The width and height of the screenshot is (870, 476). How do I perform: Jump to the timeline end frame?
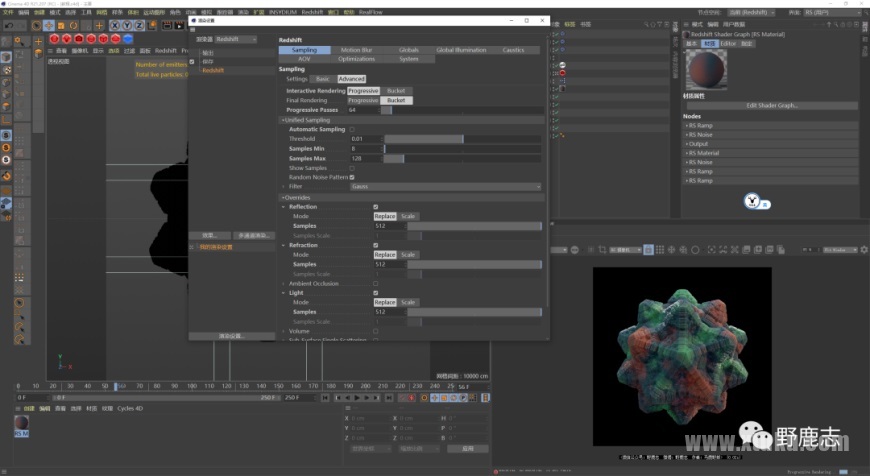click(389, 398)
